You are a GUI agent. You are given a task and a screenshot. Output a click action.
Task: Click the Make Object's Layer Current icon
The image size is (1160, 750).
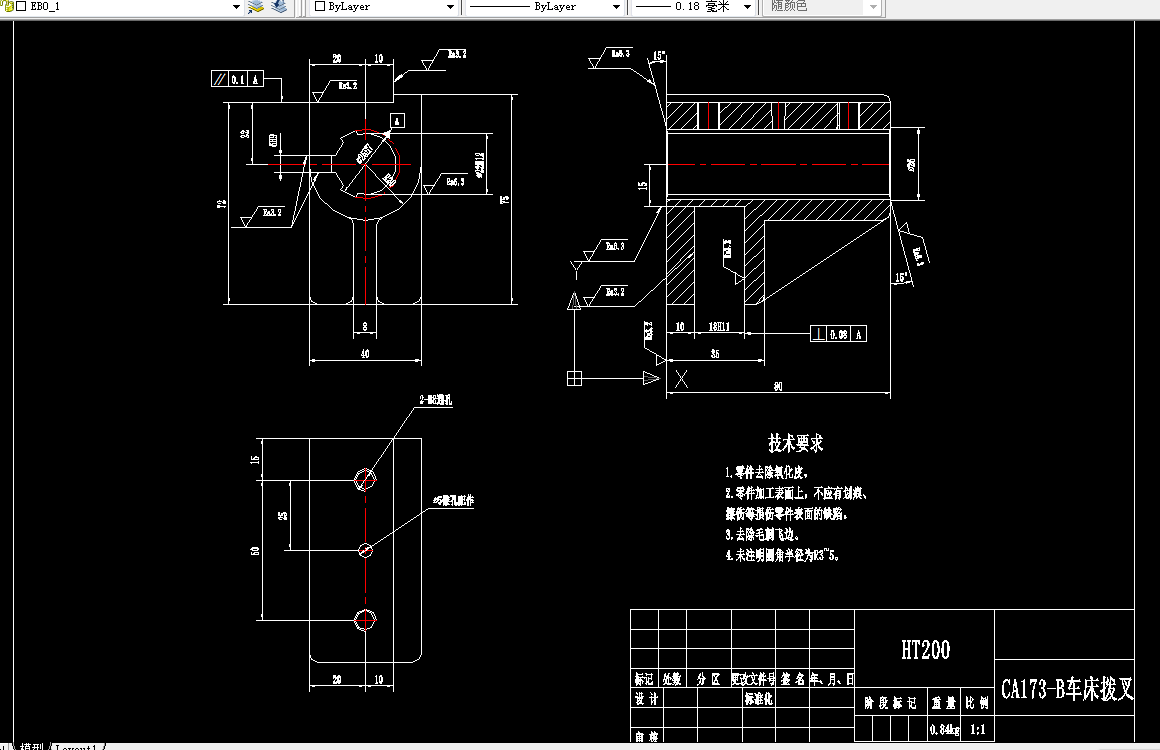(256, 7)
